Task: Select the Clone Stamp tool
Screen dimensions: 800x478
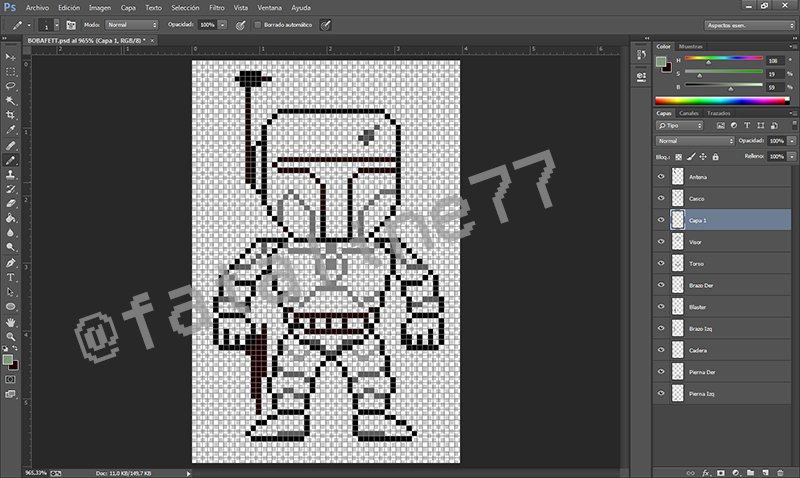Action: [x=10, y=174]
